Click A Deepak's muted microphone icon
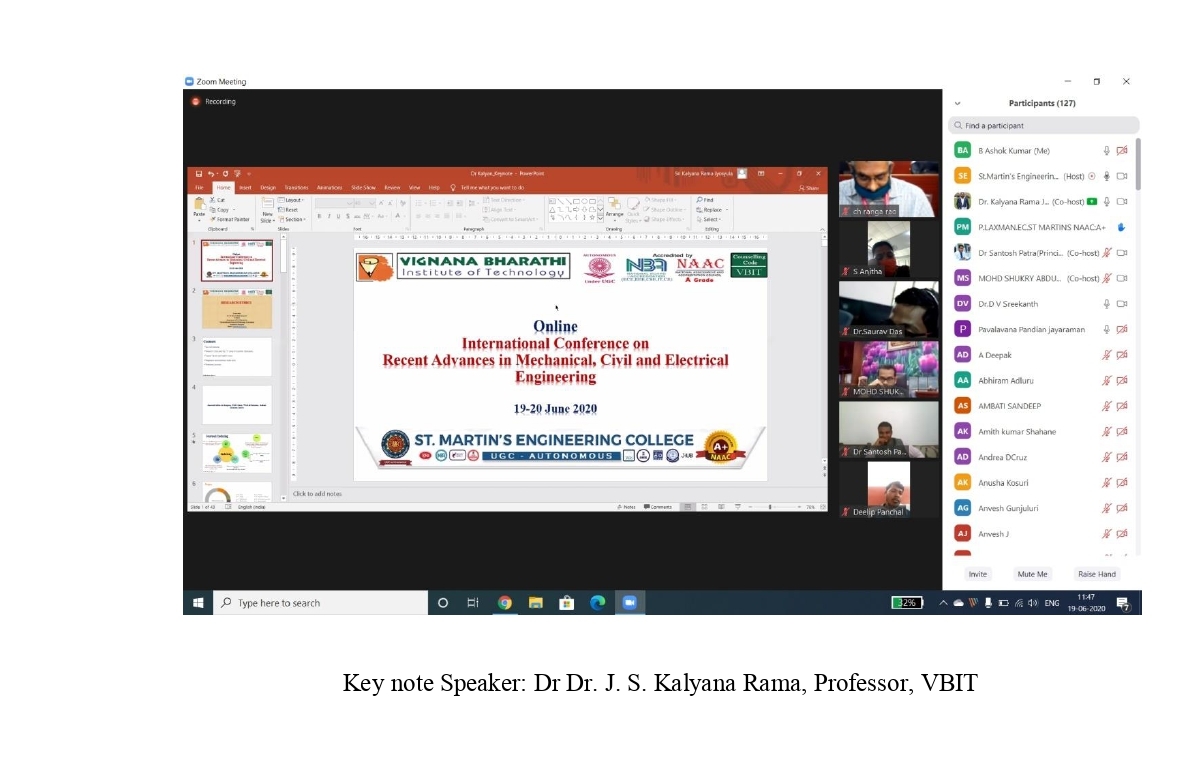This screenshot has width=1192, height=771. coord(1107,355)
